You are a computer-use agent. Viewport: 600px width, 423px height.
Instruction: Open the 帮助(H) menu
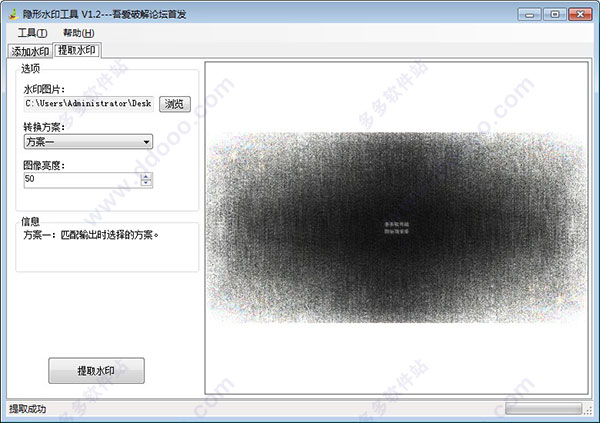(78, 33)
